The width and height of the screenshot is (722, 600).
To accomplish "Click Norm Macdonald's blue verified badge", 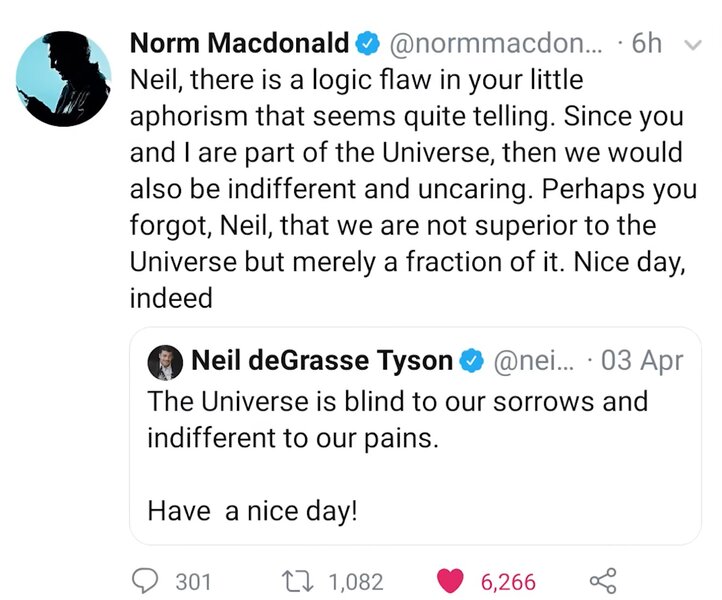I will (x=367, y=44).
